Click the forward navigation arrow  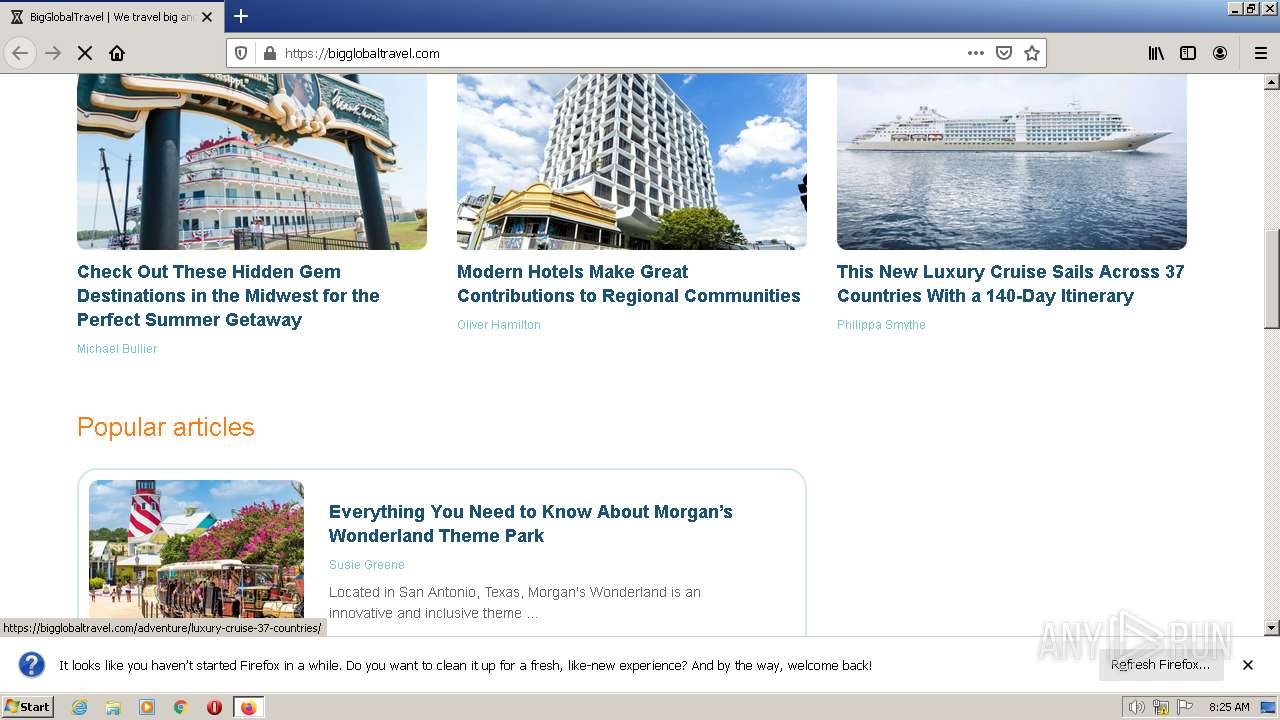53,53
